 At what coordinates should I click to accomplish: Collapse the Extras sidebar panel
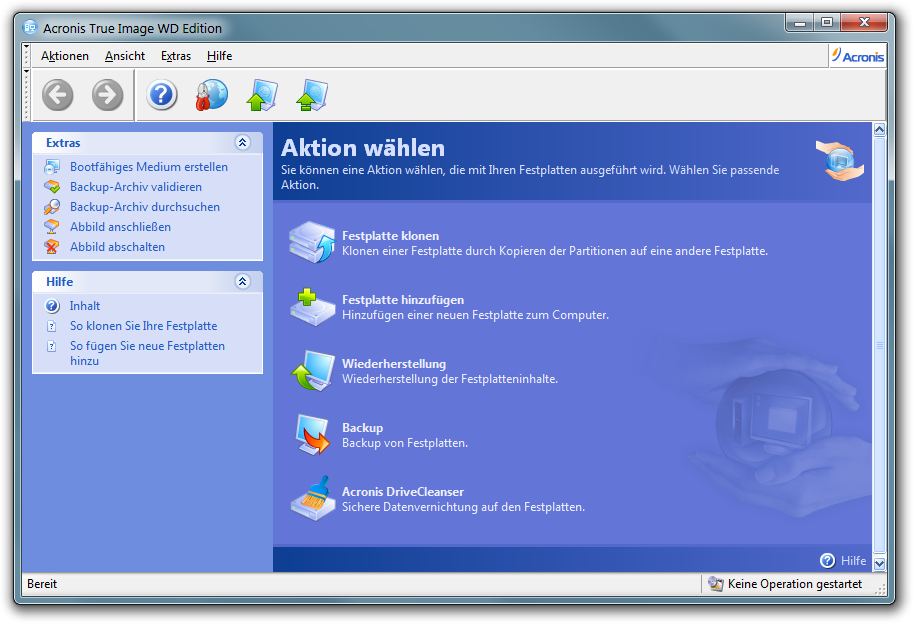coord(242,142)
